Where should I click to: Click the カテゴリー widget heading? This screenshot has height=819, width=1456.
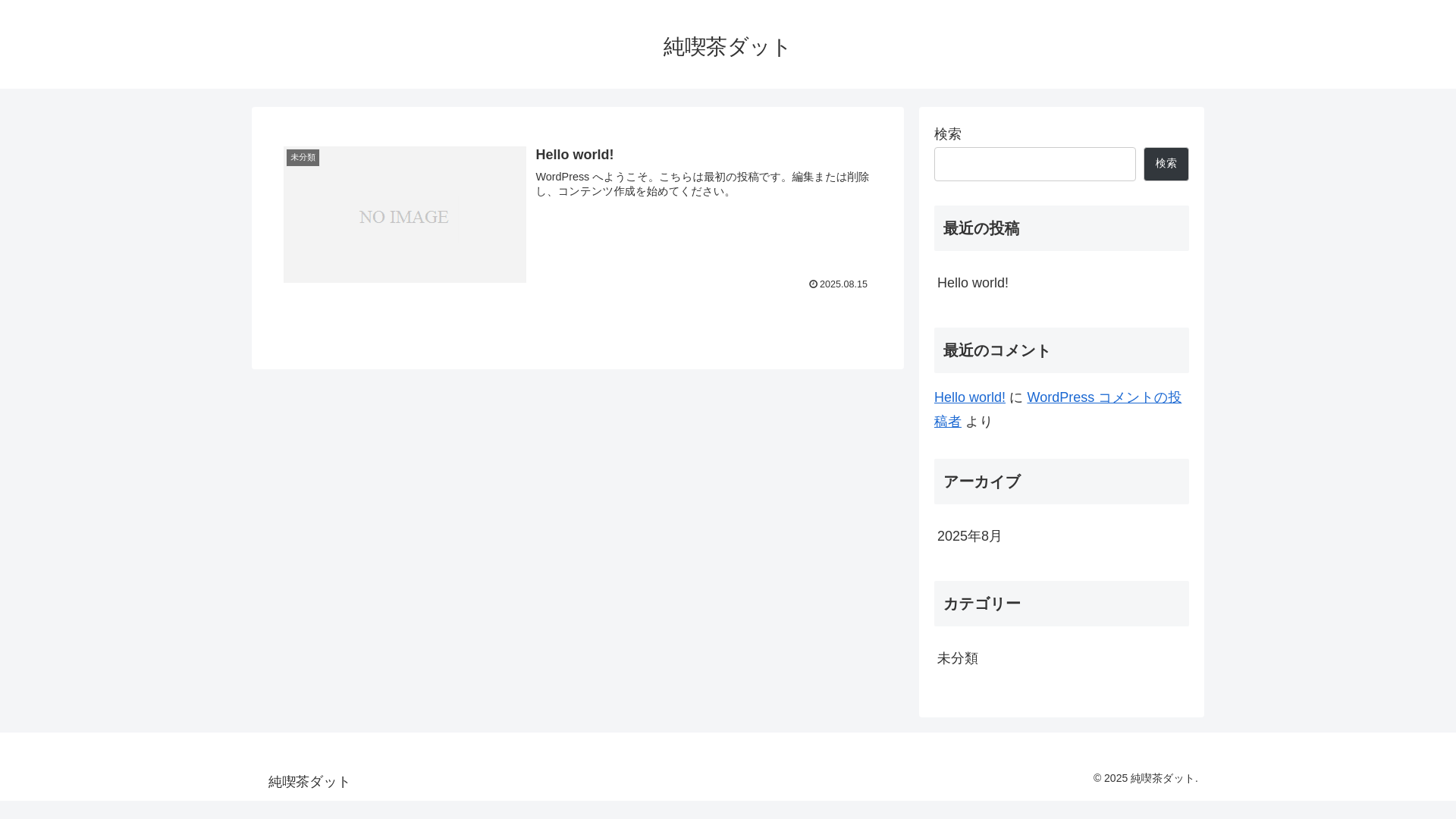click(x=1061, y=604)
